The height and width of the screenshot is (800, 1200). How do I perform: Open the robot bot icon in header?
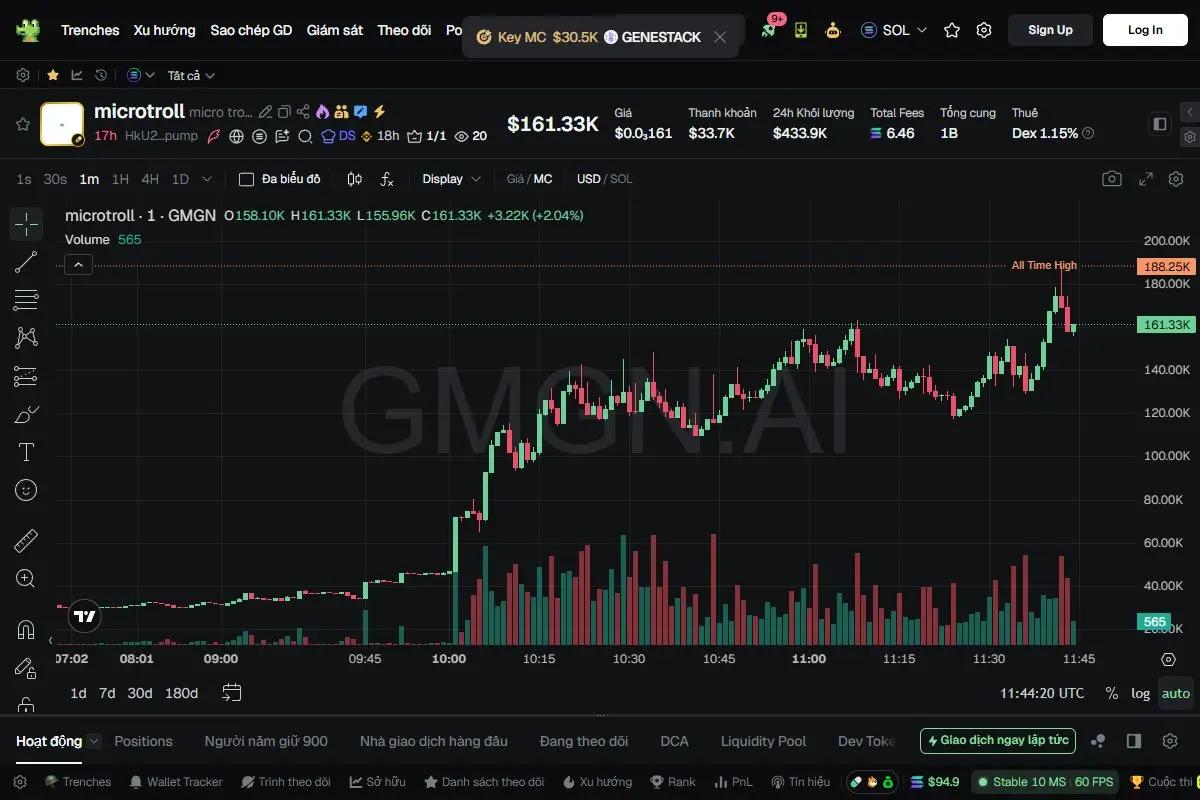[833, 30]
